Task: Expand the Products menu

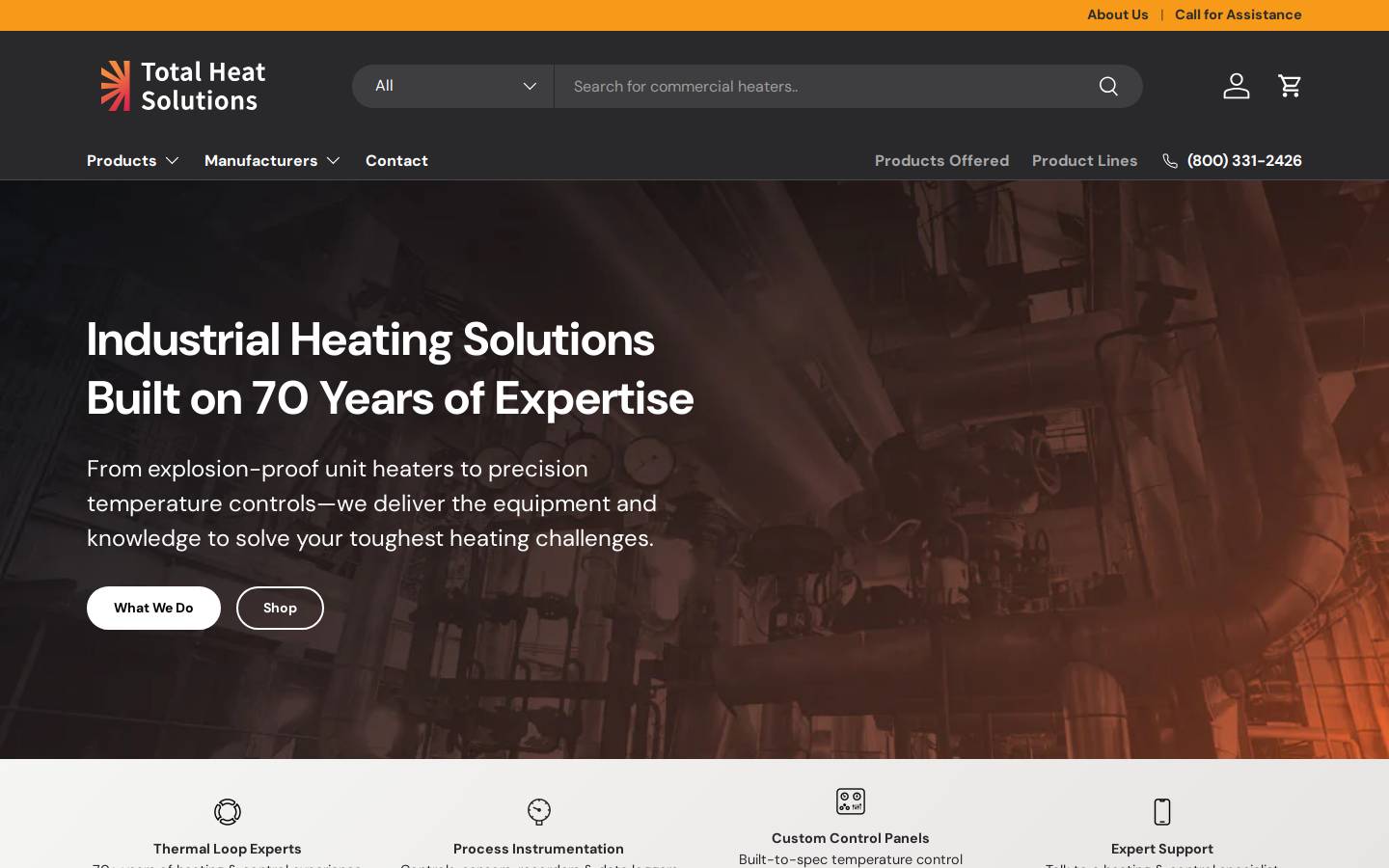Action: 133,161
